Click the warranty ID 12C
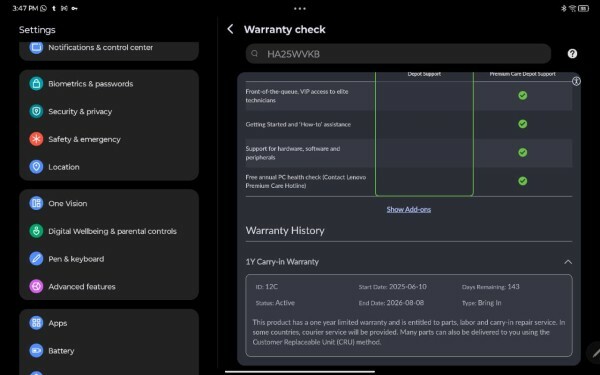Viewport: 600px width, 375px height. (x=267, y=287)
